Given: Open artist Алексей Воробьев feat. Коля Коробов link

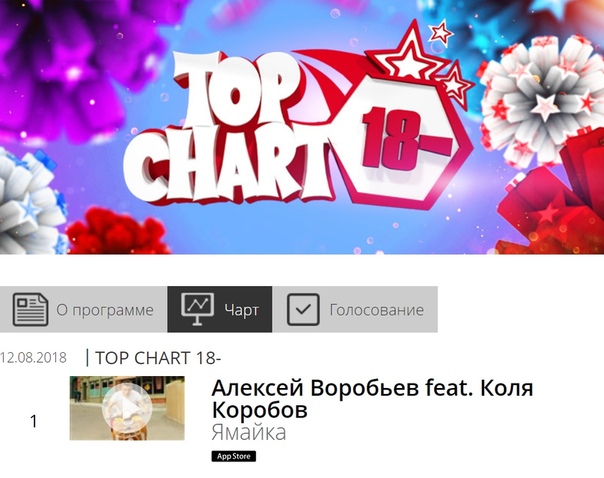Looking at the screenshot, I should click(372, 399).
